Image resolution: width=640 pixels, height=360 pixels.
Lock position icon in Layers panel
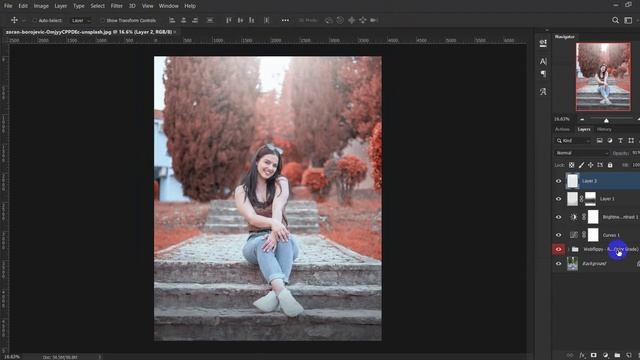[x=591, y=165]
